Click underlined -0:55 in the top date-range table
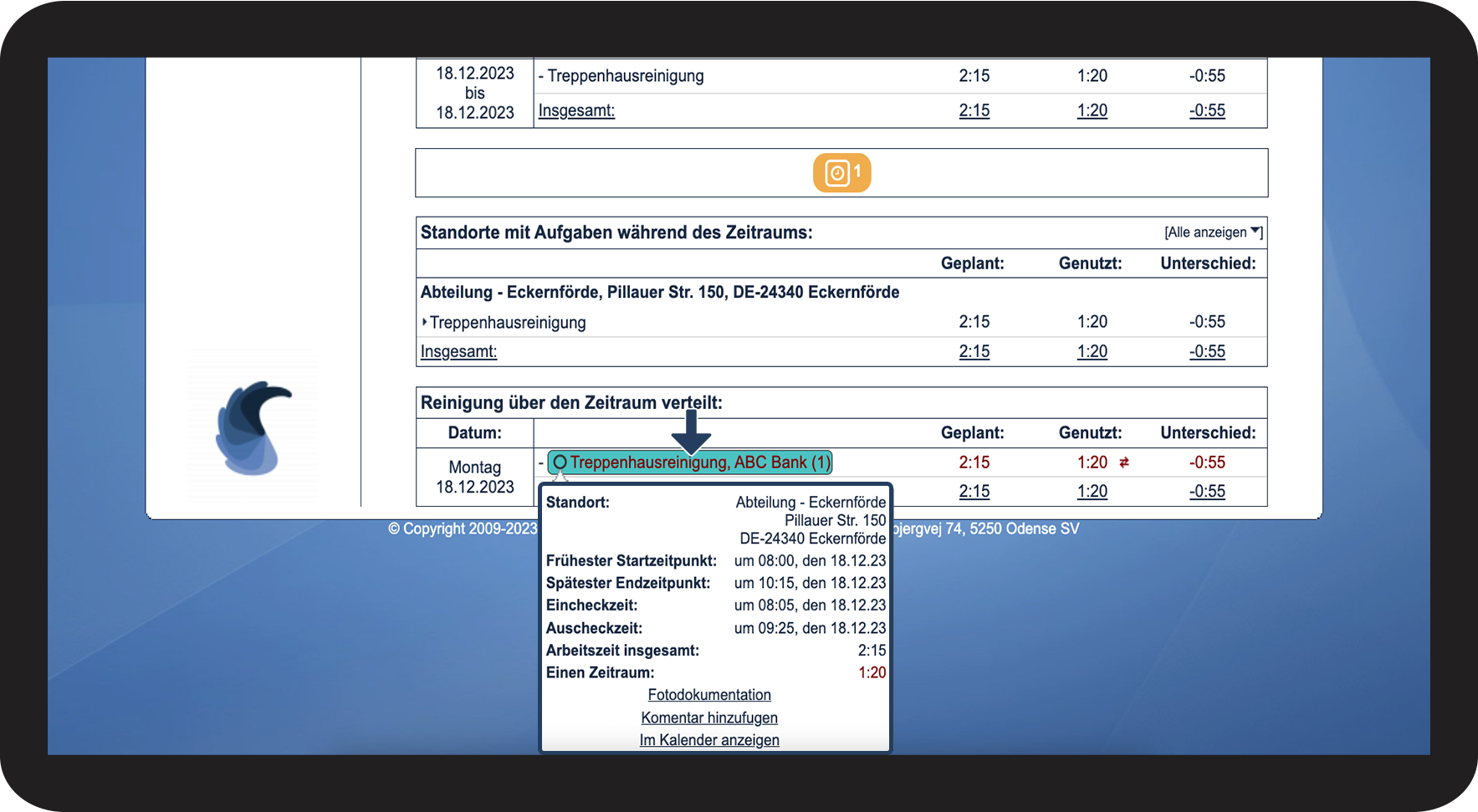The width and height of the screenshot is (1478, 812). [x=1207, y=110]
